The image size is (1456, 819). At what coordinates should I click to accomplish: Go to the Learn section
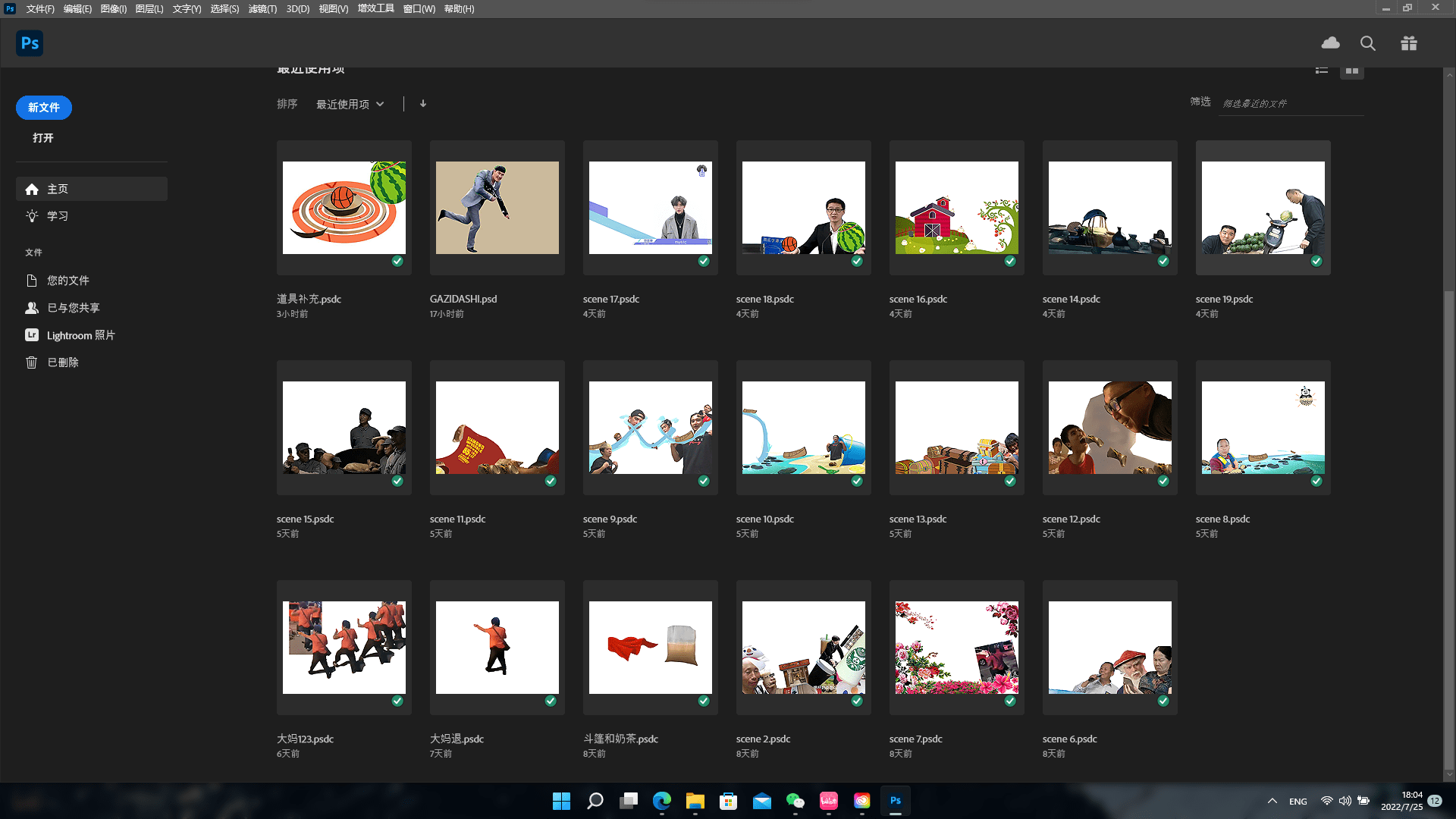pyautogui.click(x=57, y=216)
